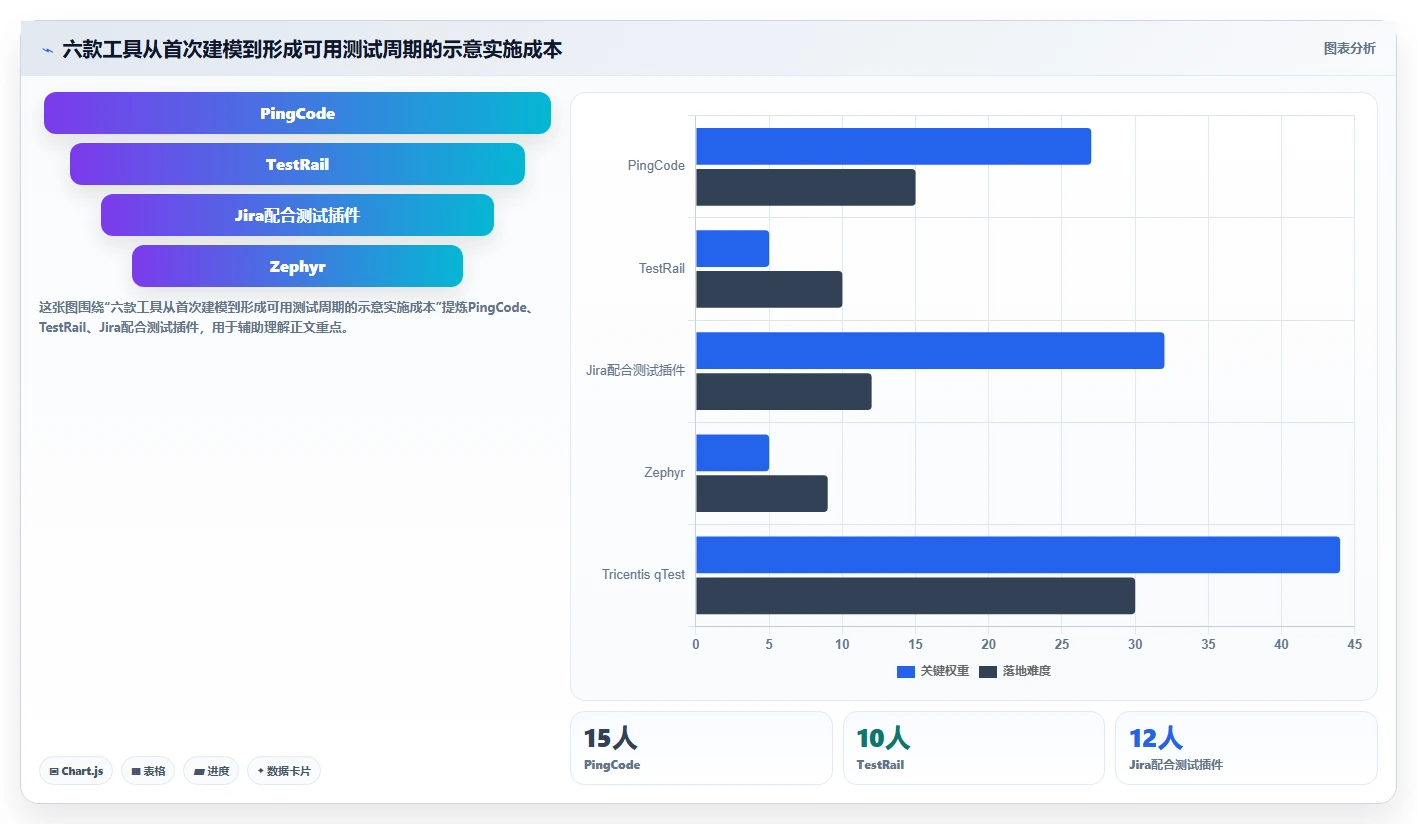This screenshot has width=1417, height=824.
Task: Click the small chart icon beside the title
Action: 47,49
